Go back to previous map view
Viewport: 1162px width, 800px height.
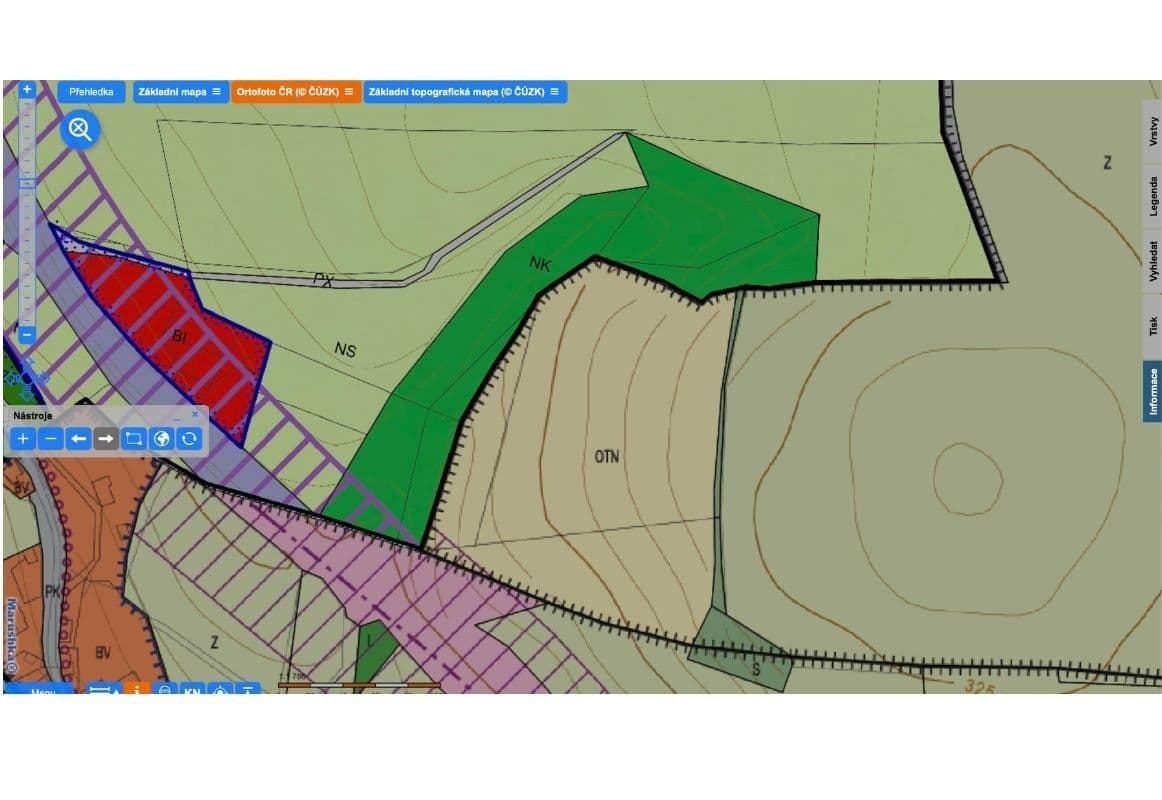[x=78, y=438]
